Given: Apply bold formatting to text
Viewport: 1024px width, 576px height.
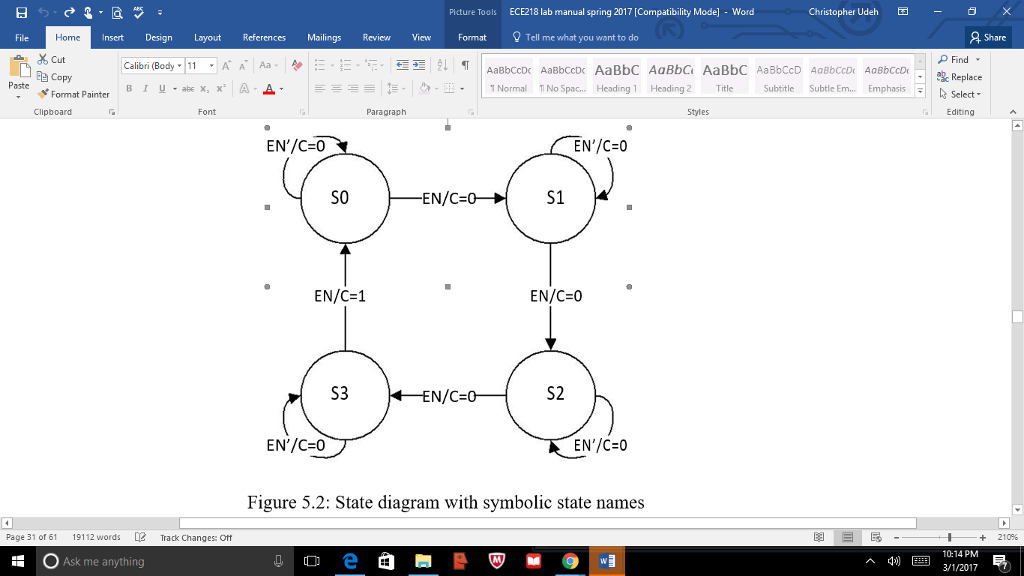Looking at the screenshot, I should coord(128,88).
